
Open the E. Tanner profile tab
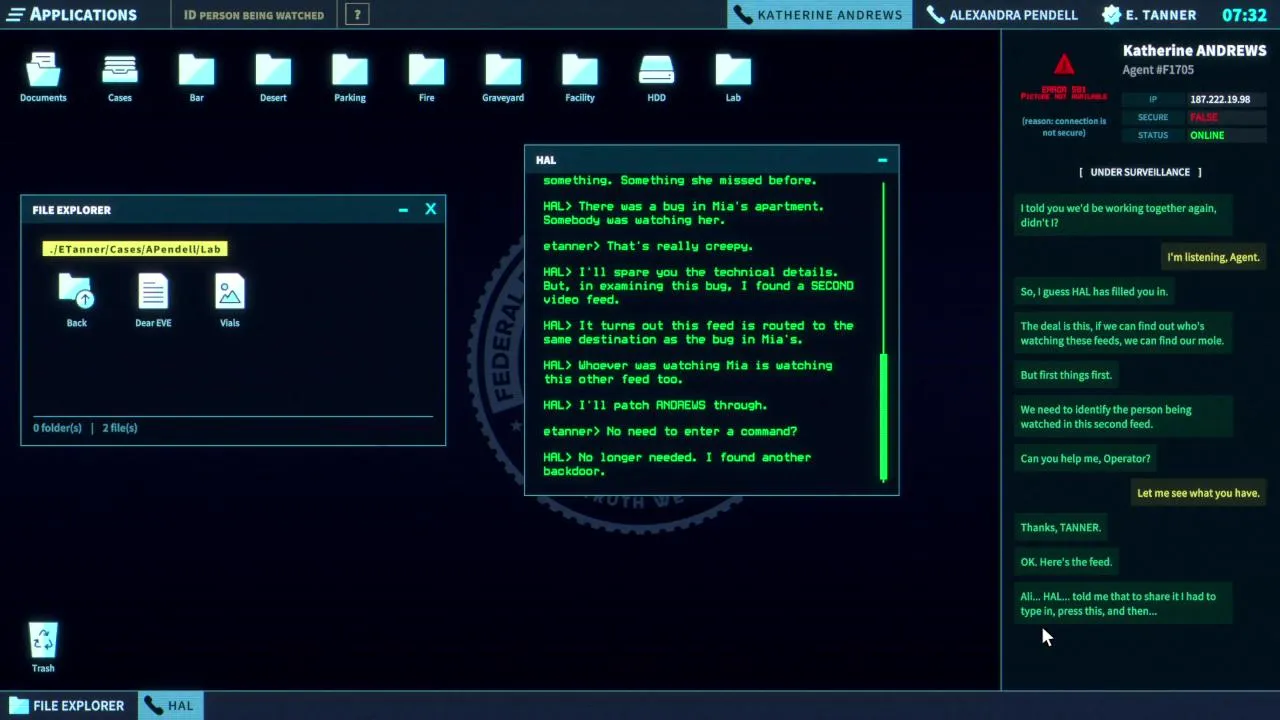(x=1148, y=14)
